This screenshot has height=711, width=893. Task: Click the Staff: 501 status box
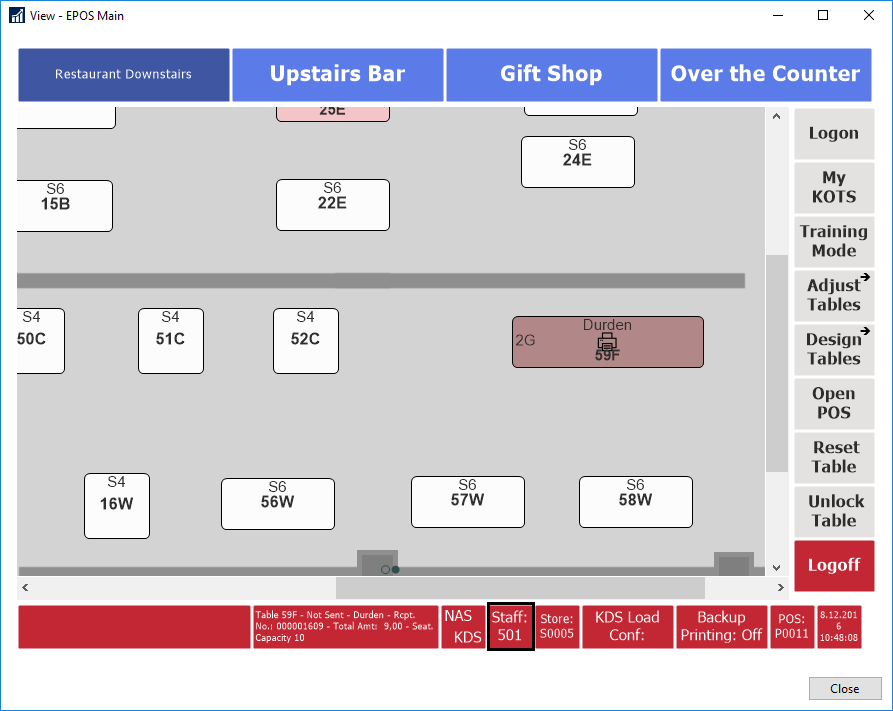510,627
